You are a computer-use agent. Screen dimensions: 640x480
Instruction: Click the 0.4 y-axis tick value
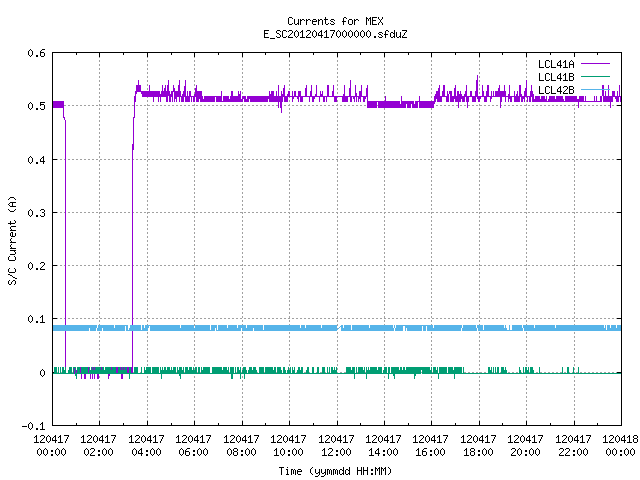36,160
